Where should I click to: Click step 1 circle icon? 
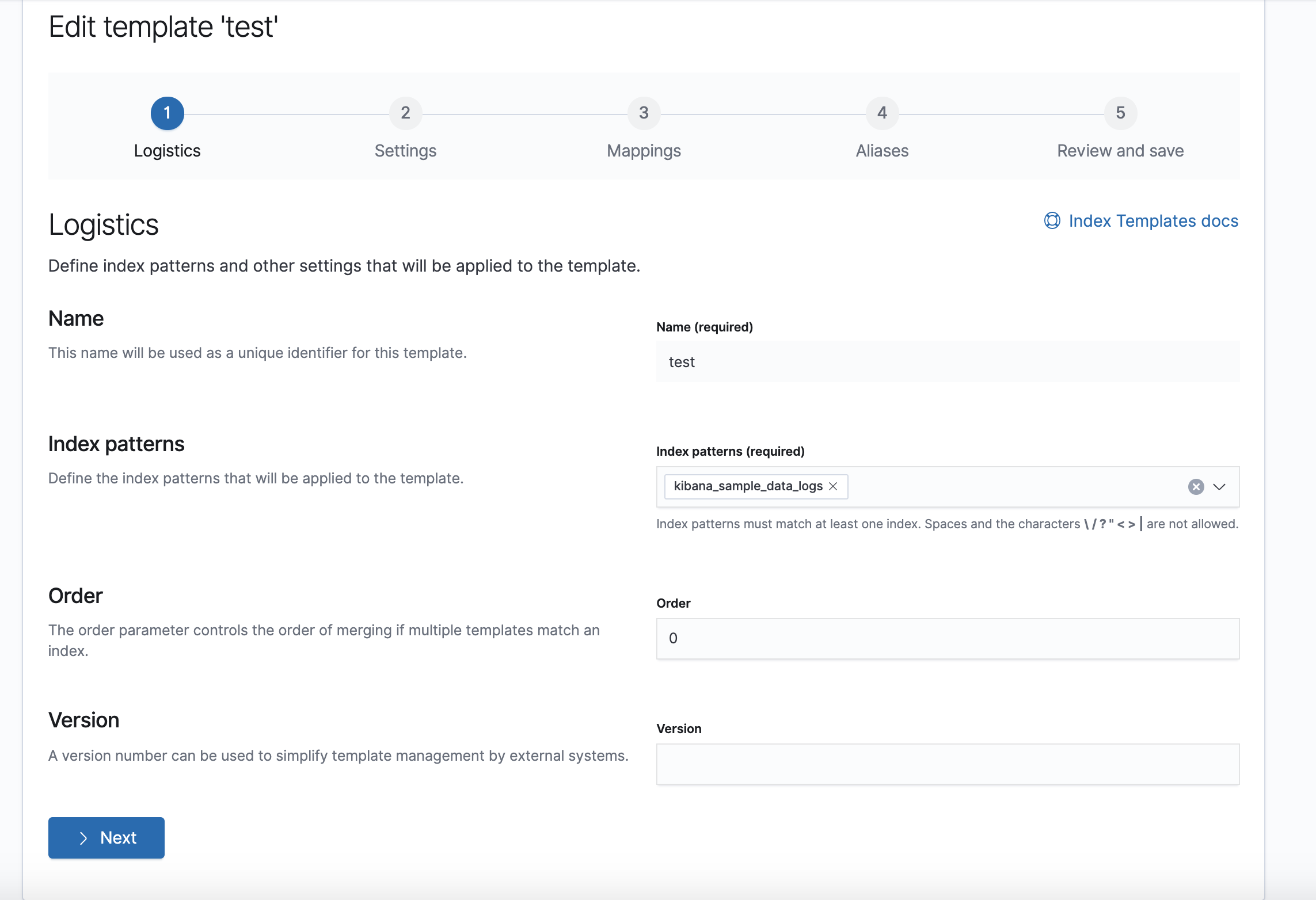[x=167, y=113]
